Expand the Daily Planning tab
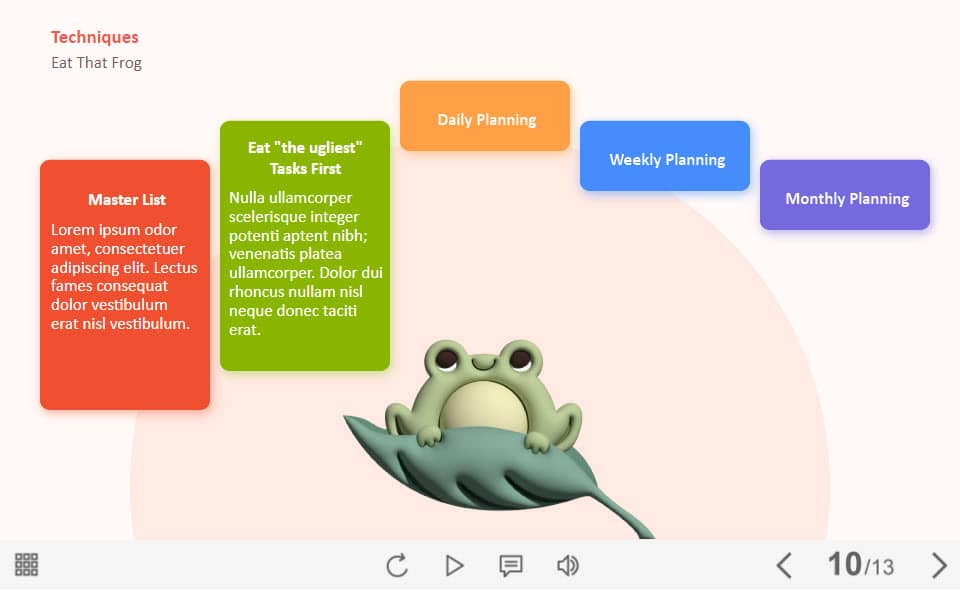The width and height of the screenshot is (960, 590). point(485,116)
